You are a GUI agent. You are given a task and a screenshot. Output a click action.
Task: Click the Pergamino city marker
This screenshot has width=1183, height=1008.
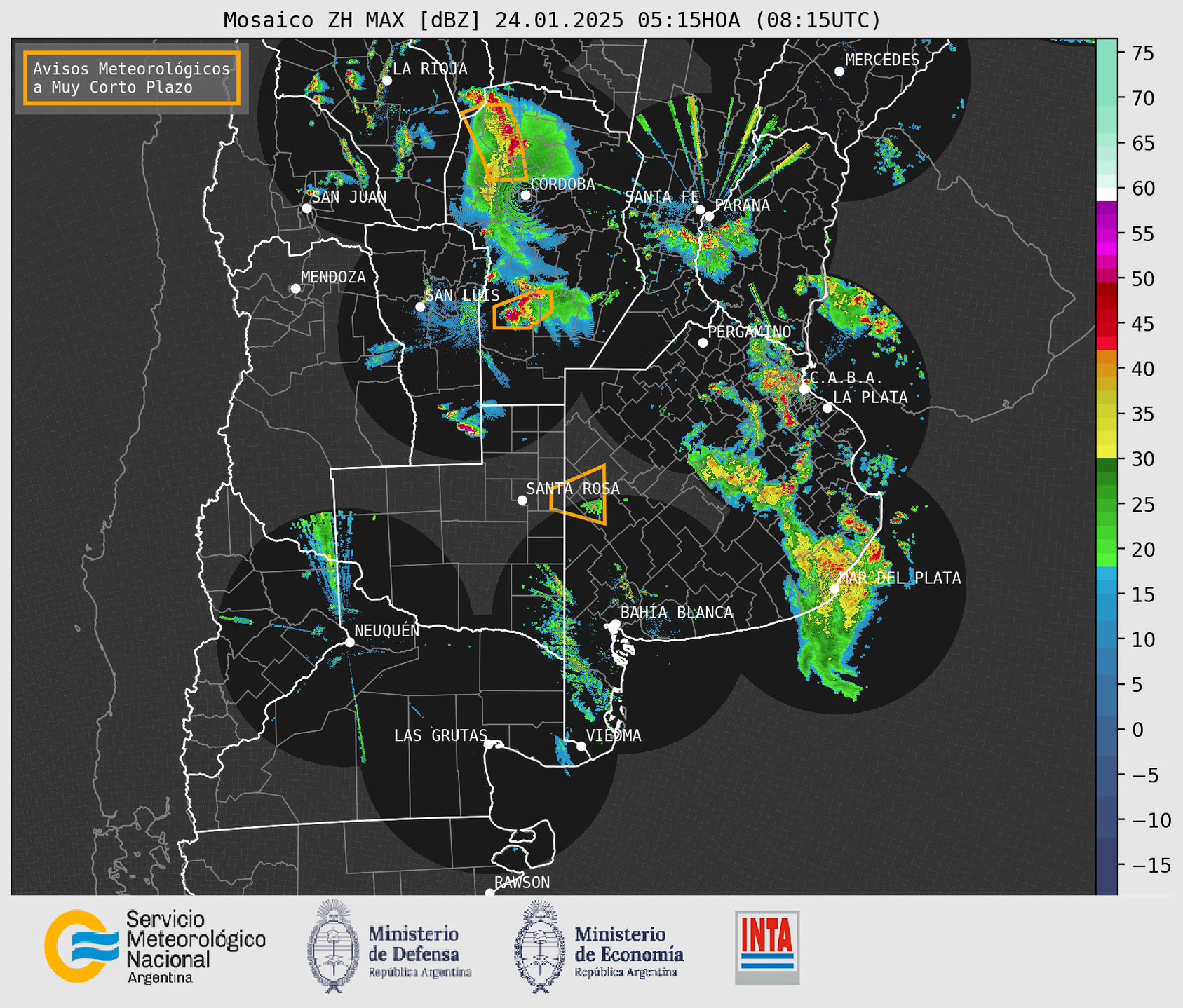coord(703,343)
